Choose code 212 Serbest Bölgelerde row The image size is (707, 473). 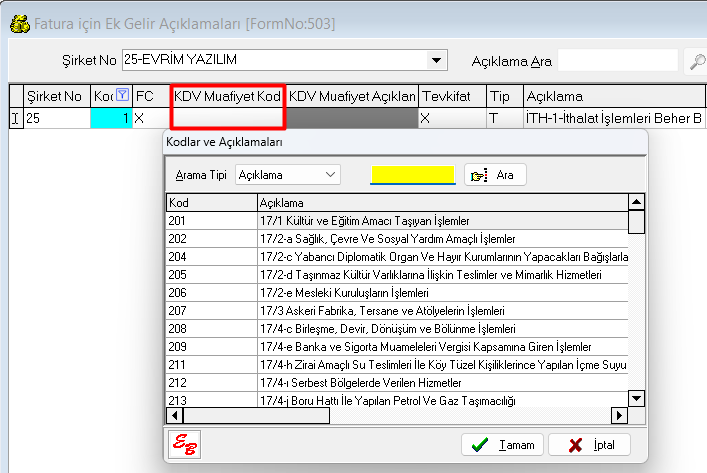(x=400, y=383)
